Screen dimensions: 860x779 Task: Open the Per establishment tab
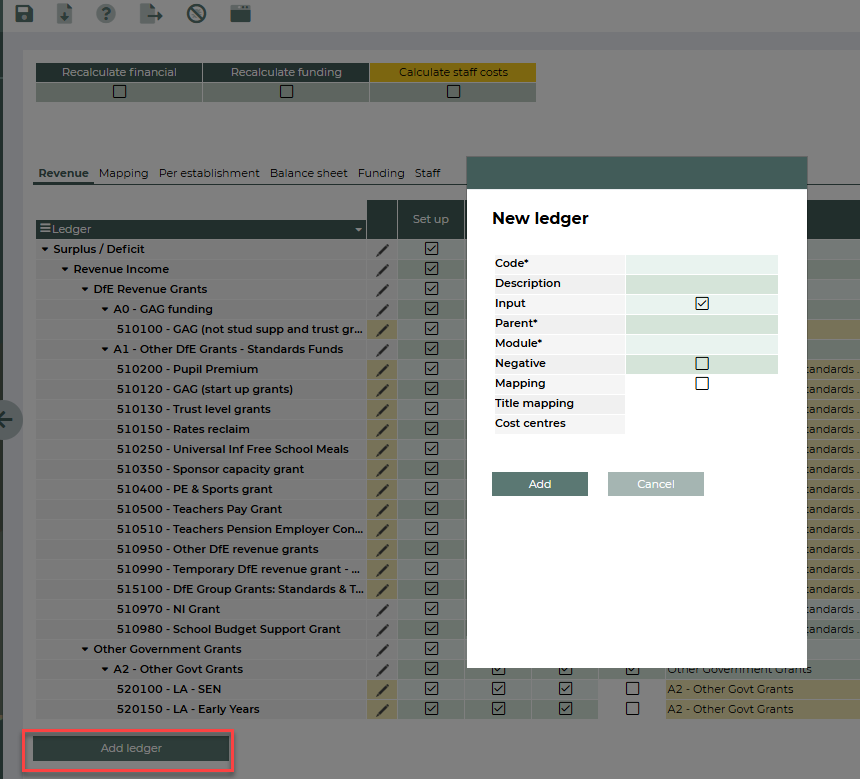point(209,173)
